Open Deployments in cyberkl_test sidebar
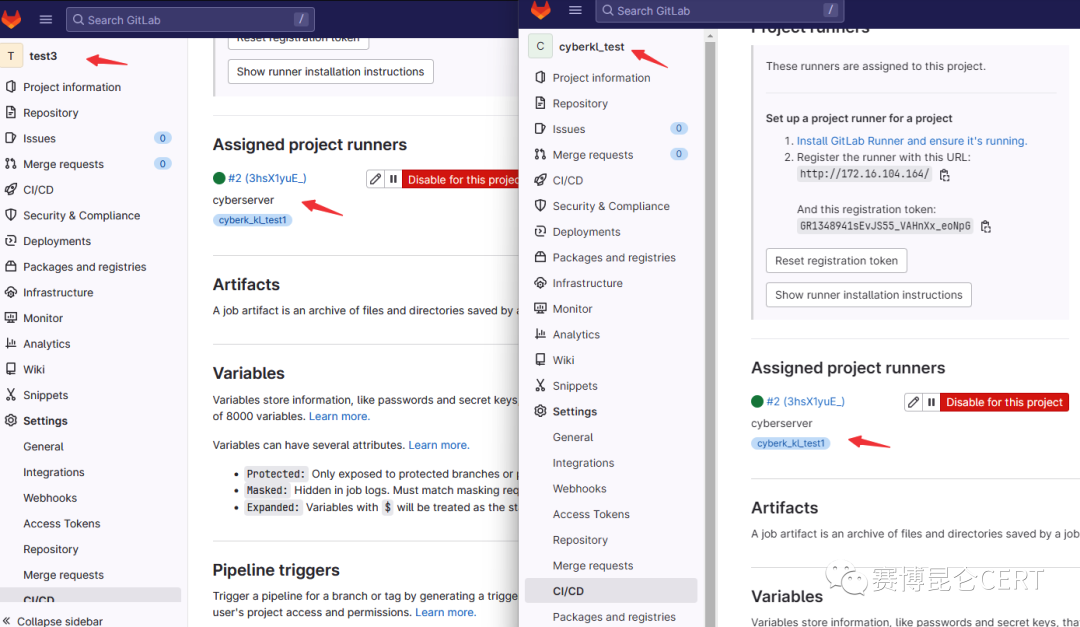Image resolution: width=1080 pixels, height=627 pixels. point(586,232)
